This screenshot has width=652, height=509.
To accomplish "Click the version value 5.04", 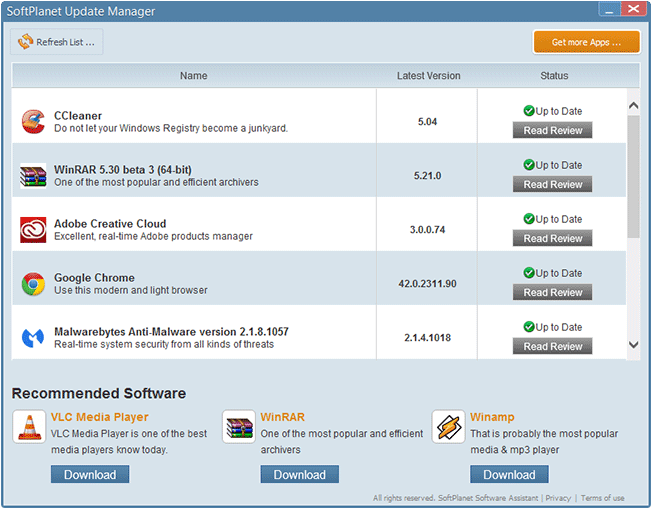I will tap(427, 121).
